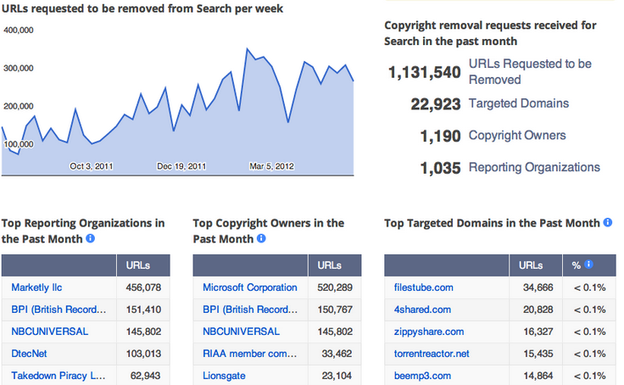This screenshot has width=624, height=385.
Task: Click the 1,131,540 URLs requested figure
Action: click(424, 72)
